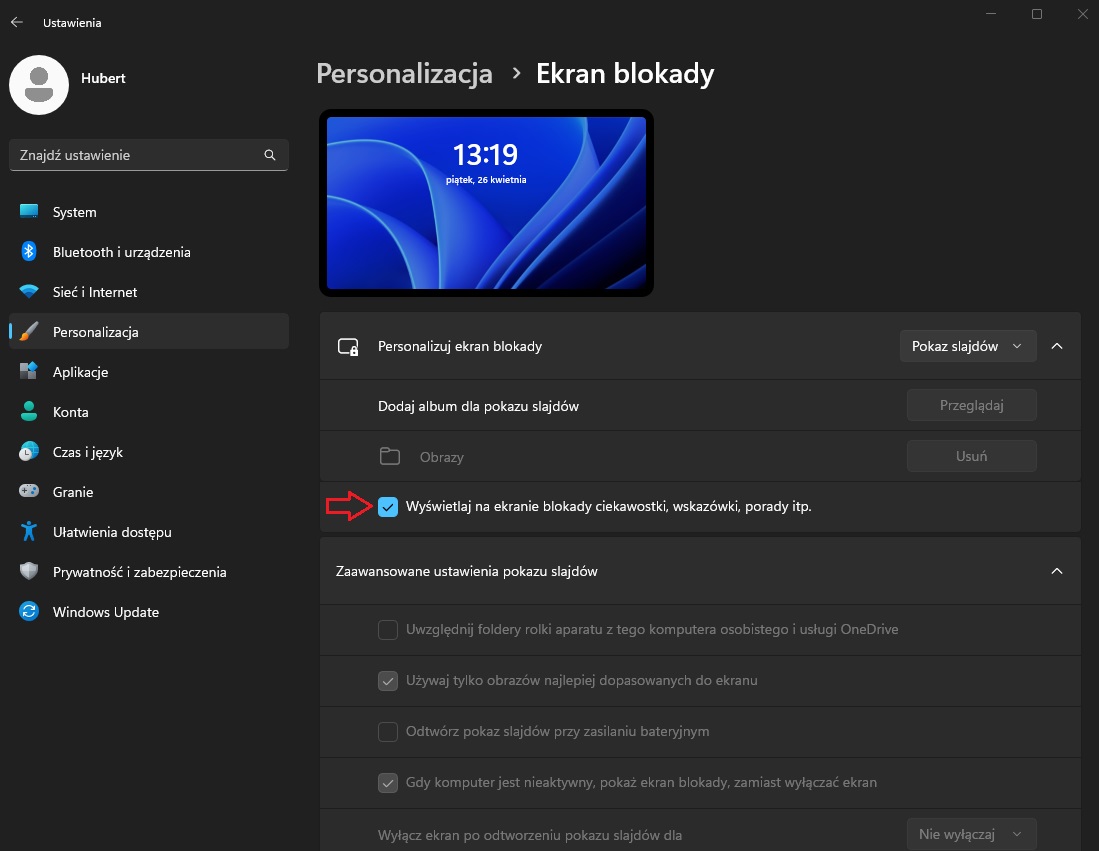
Task: Enable include camera roll folders checkbox
Action: [x=388, y=630]
